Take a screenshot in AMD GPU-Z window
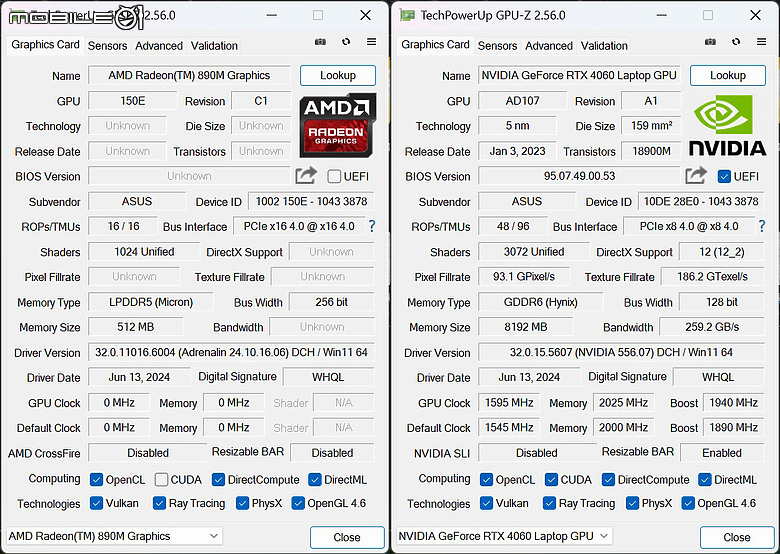 320,42
